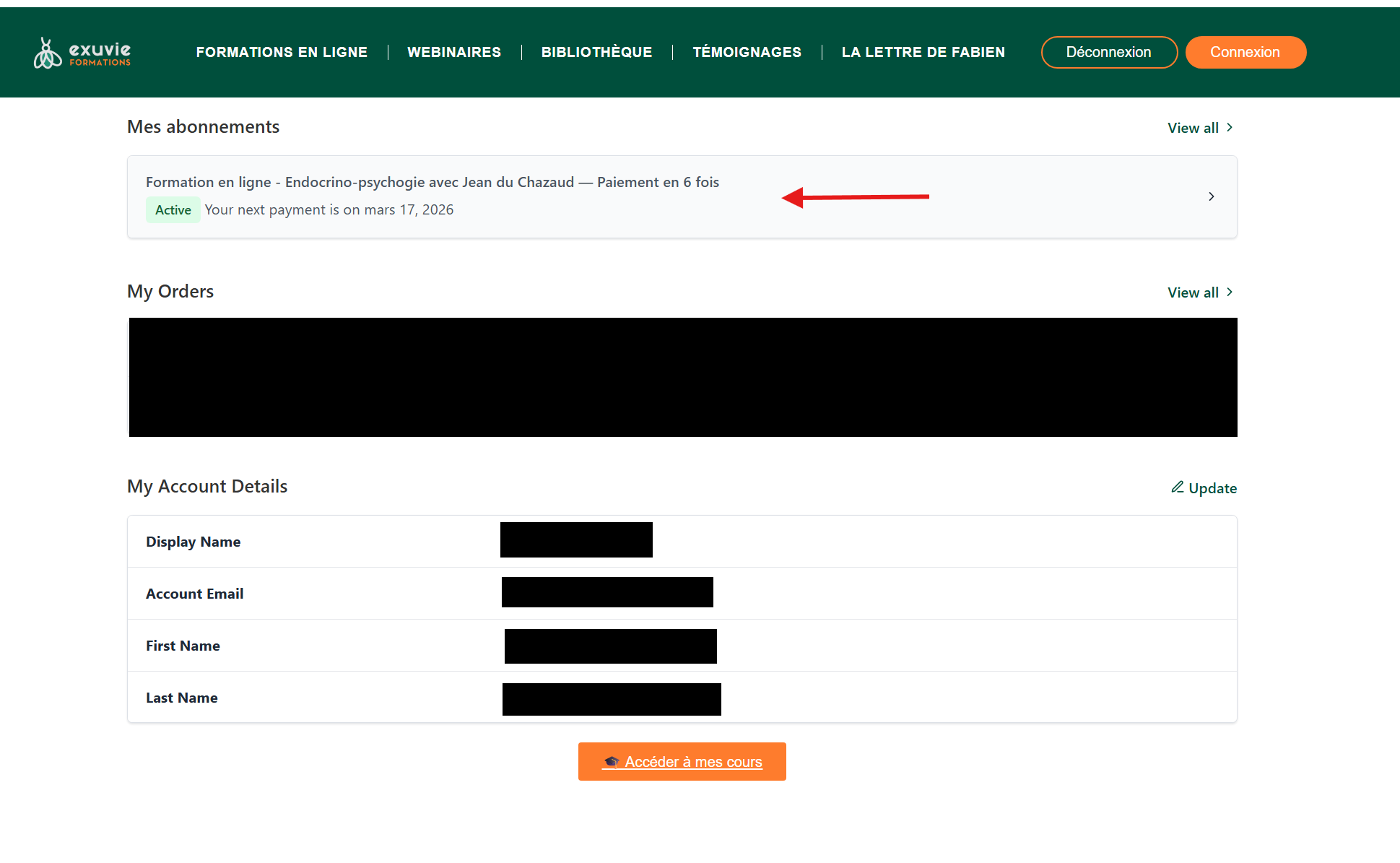View all orders in My Orders
Image resolution: width=1400 pixels, height=863 pixels.
pos(1193,292)
